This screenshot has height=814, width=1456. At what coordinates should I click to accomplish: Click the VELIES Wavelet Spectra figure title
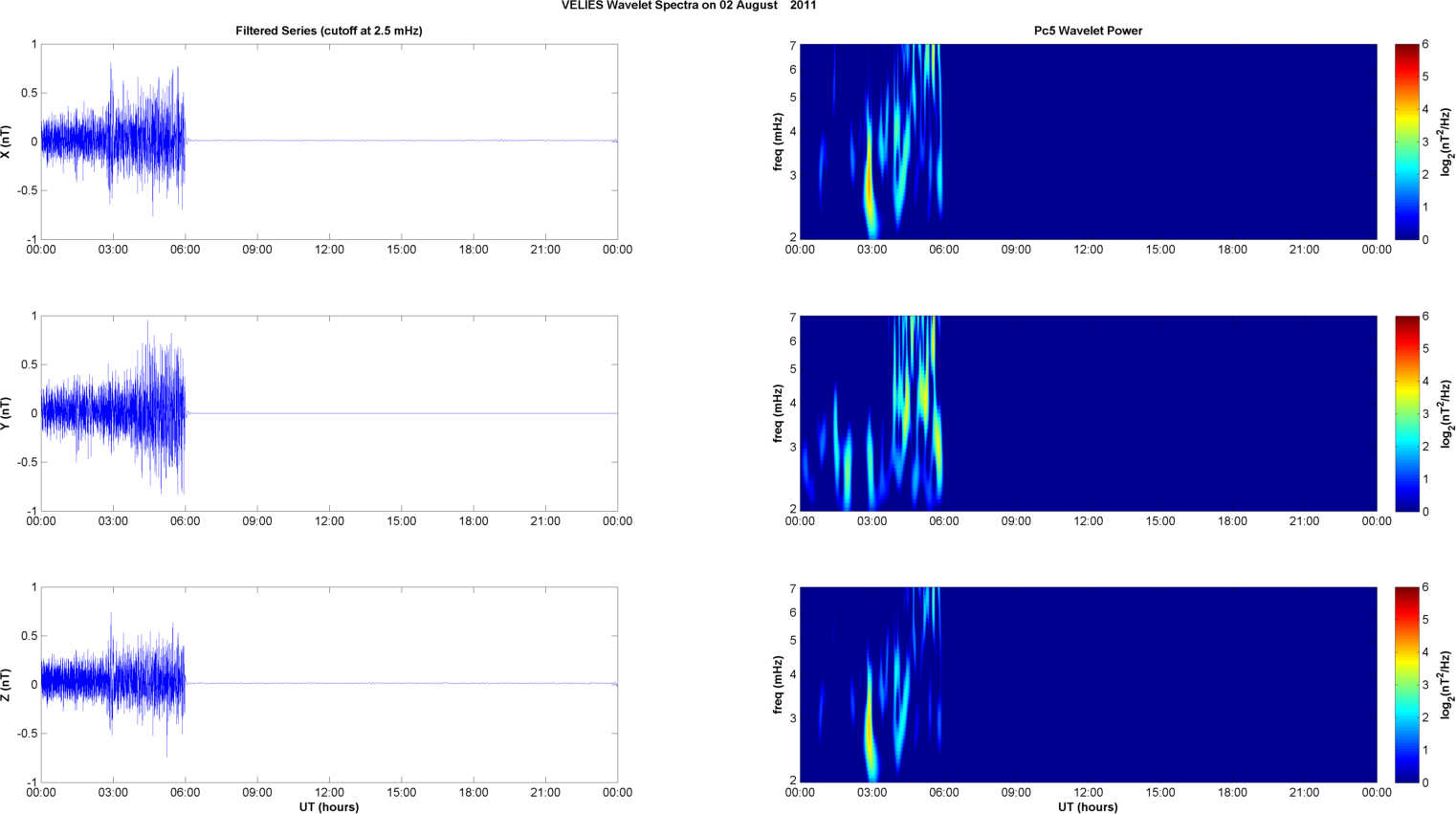[689, 6]
